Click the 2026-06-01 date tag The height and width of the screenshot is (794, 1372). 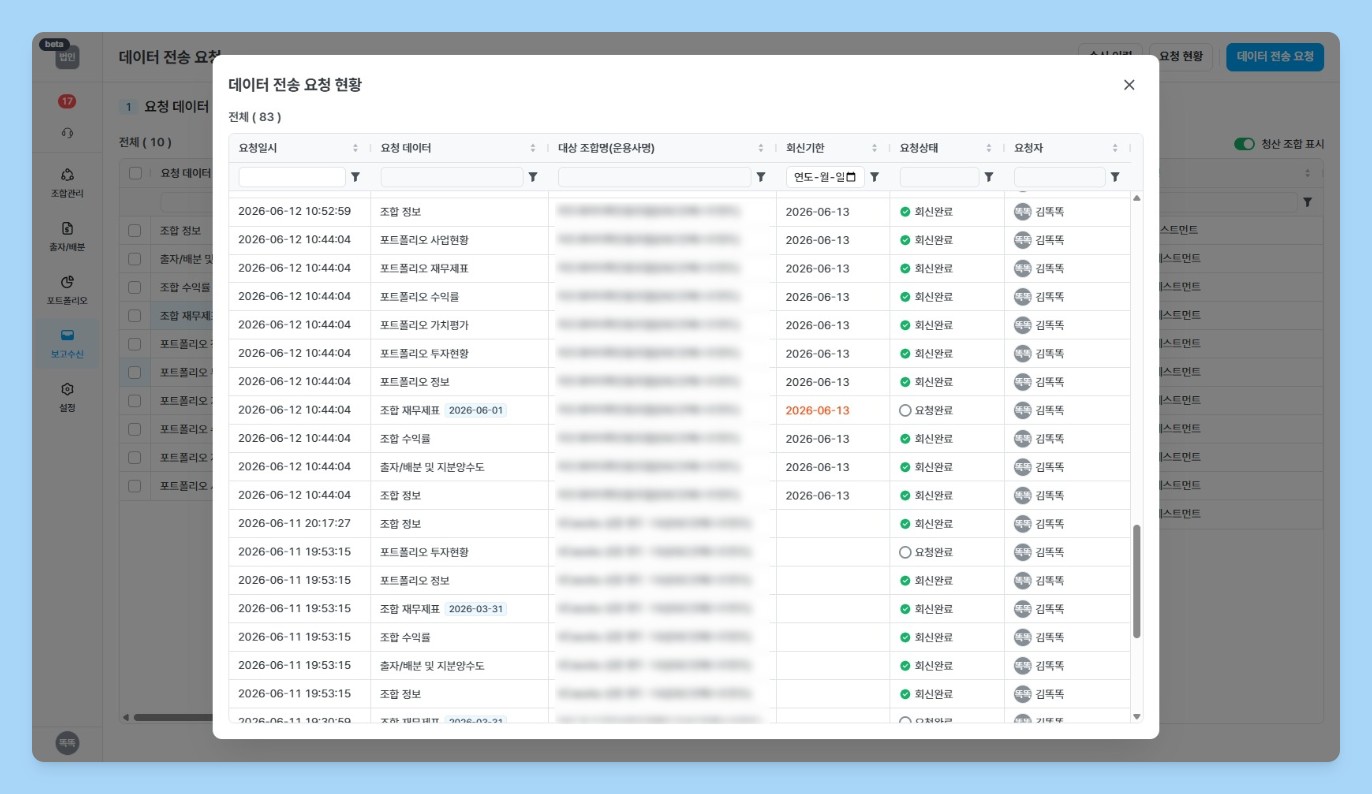(x=476, y=410)
